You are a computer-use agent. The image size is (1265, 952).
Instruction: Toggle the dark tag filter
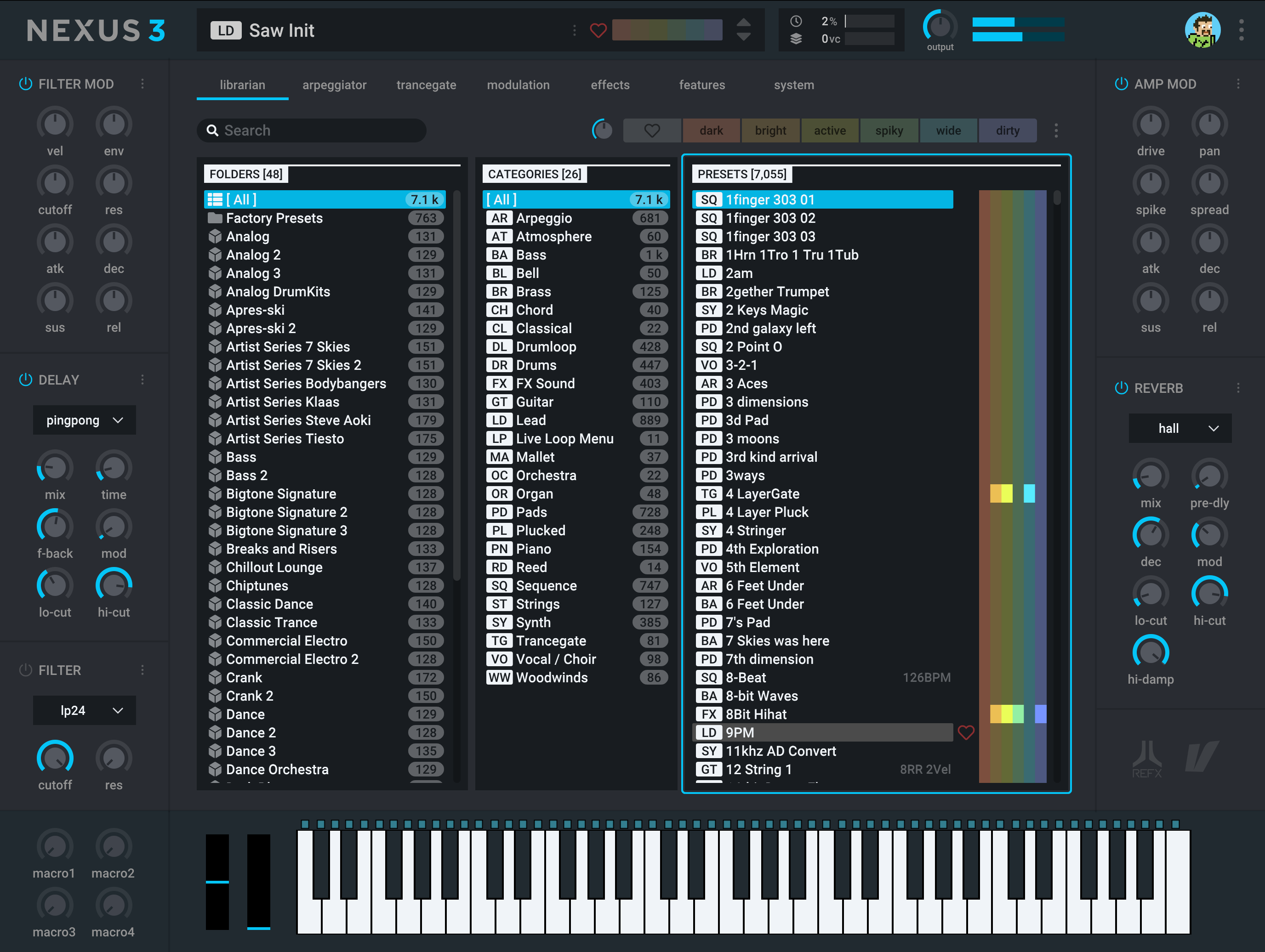point(711,130)
